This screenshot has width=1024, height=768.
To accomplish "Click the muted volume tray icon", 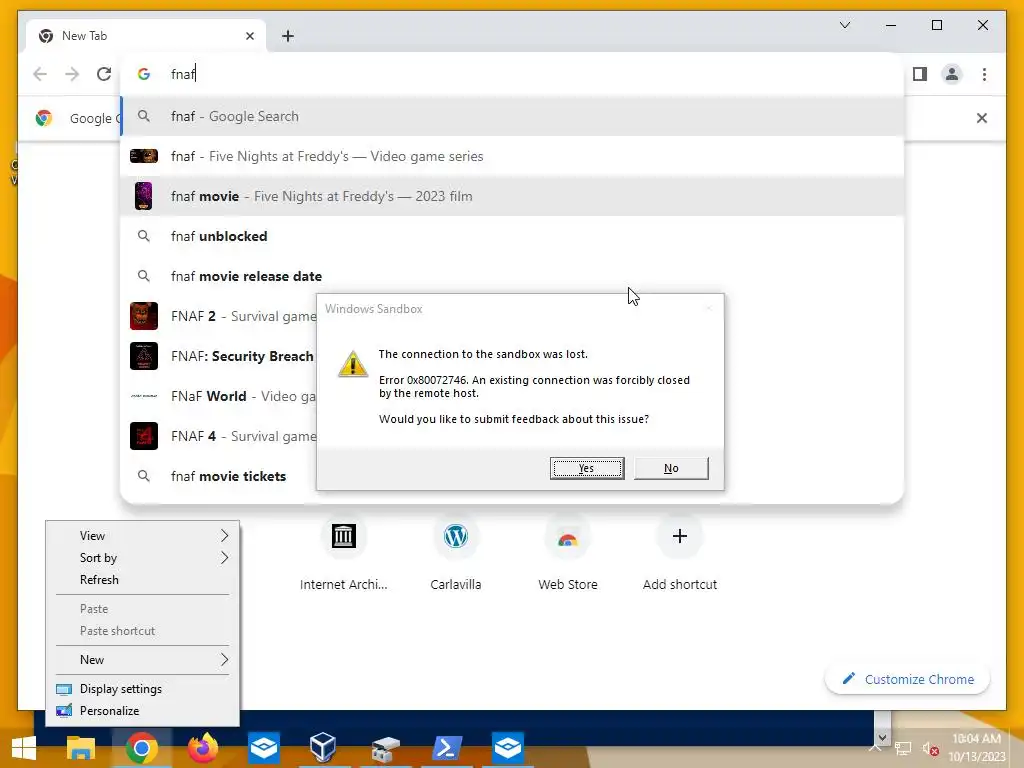I will (931, 748).
